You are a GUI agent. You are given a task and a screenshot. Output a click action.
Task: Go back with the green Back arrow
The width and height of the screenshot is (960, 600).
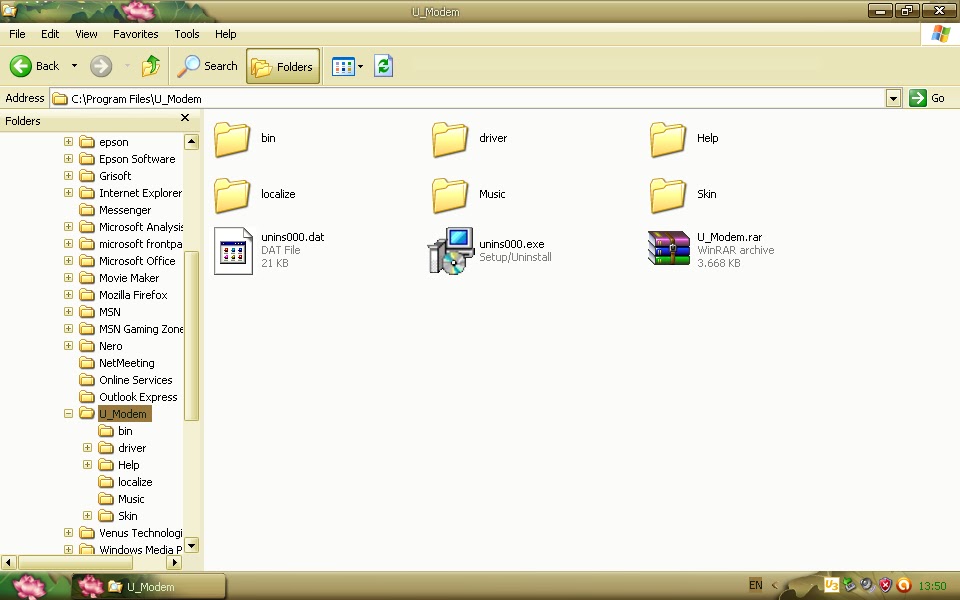click(34, 66)
